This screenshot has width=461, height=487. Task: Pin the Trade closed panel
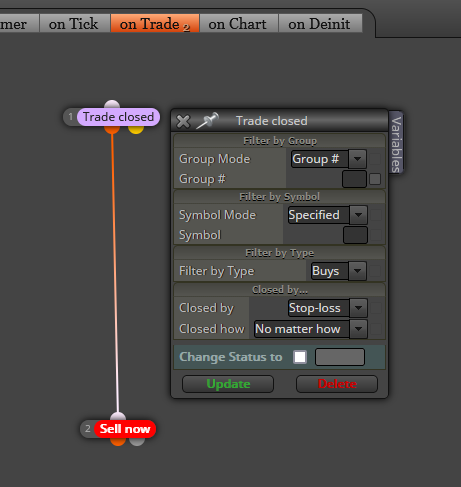click(x=207, y=120)
